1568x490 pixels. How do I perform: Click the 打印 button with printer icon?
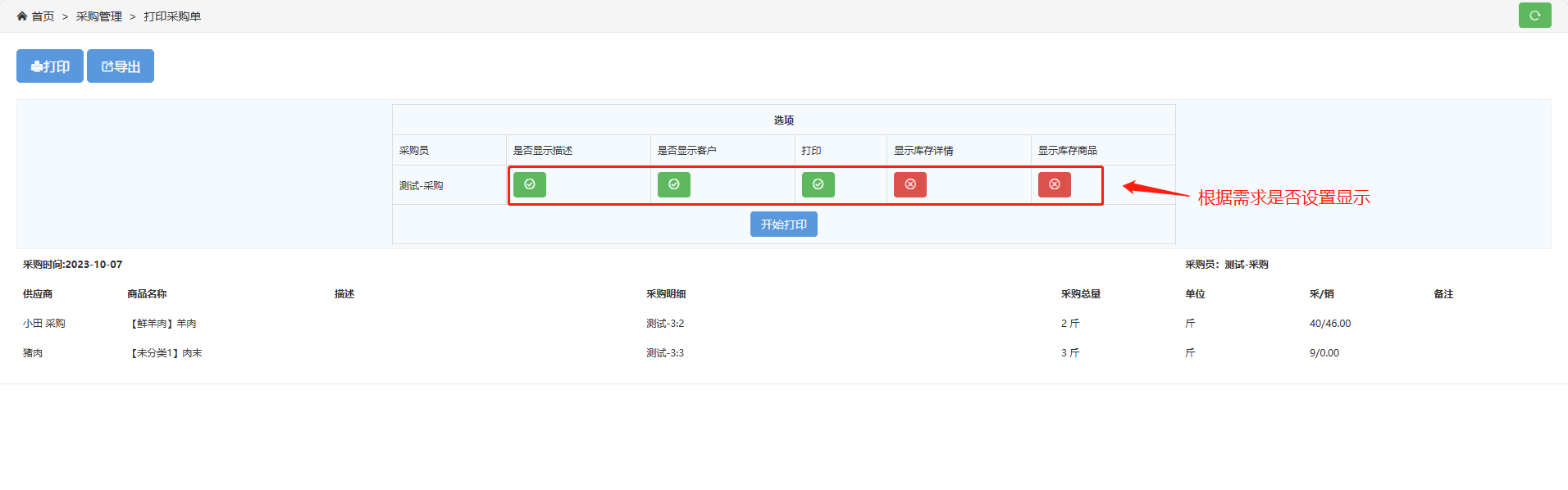click(50, 66)
